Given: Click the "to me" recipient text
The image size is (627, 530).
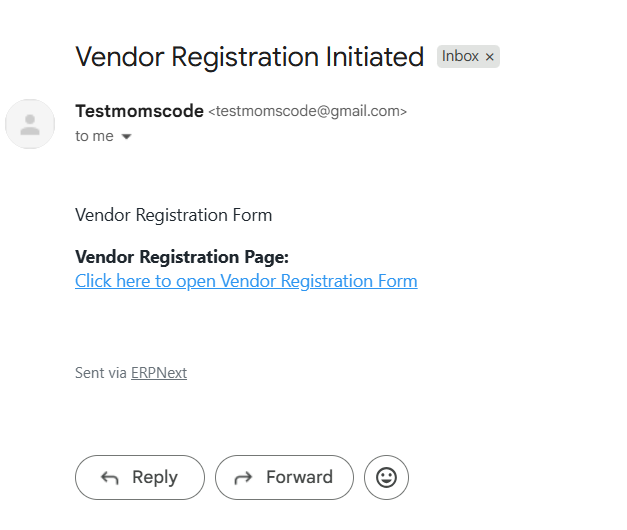Looking at the screenshot, I should 94,136.
